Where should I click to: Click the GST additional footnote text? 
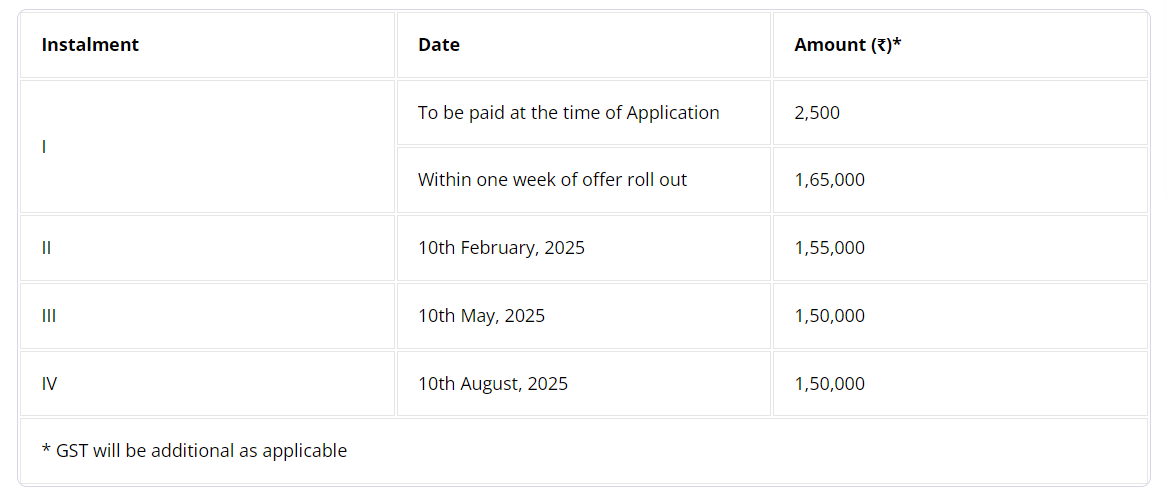195,450
